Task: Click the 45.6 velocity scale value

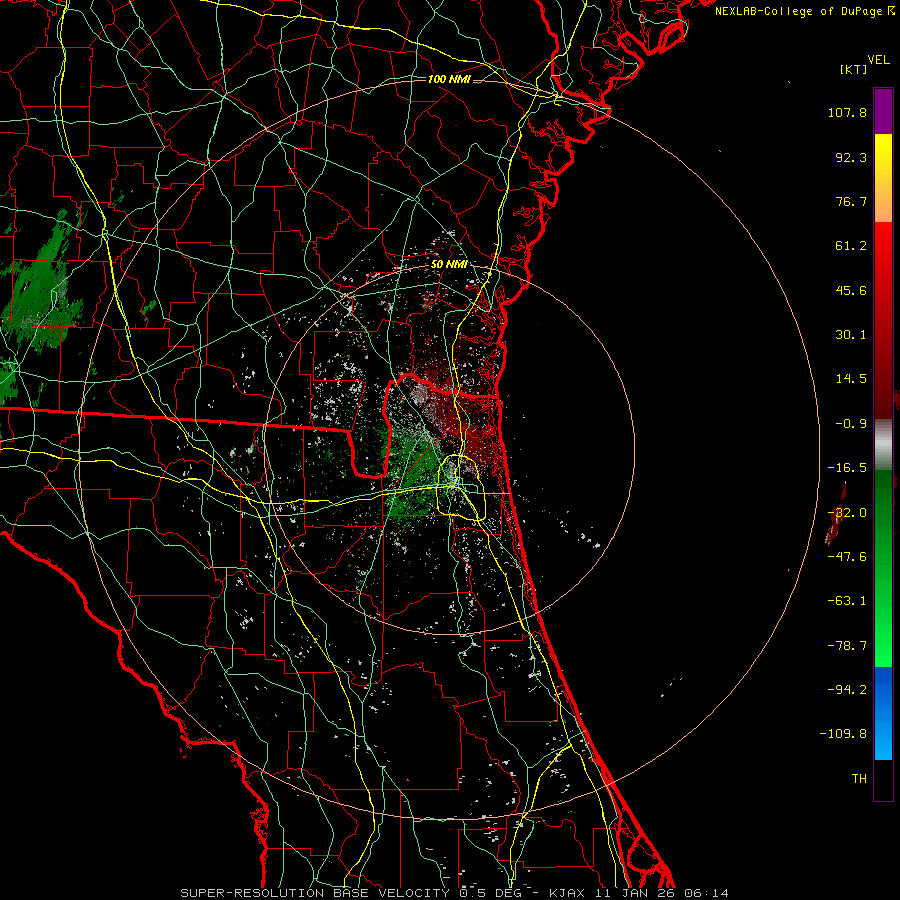Action: tap(851, 290)
